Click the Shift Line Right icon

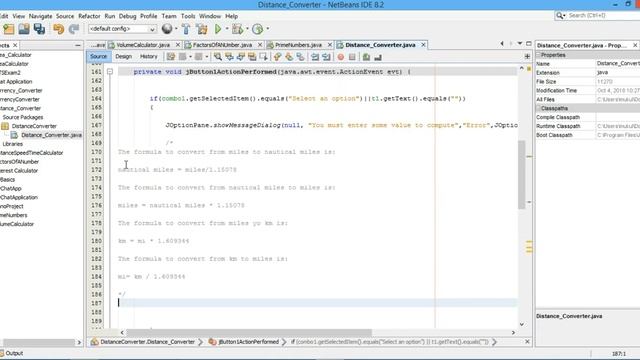[x=326, y=57]
